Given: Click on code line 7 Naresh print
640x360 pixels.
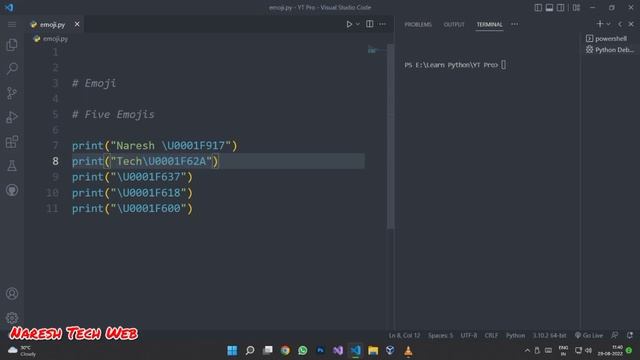Looking at the screenshot, I should tap(154, 146).
